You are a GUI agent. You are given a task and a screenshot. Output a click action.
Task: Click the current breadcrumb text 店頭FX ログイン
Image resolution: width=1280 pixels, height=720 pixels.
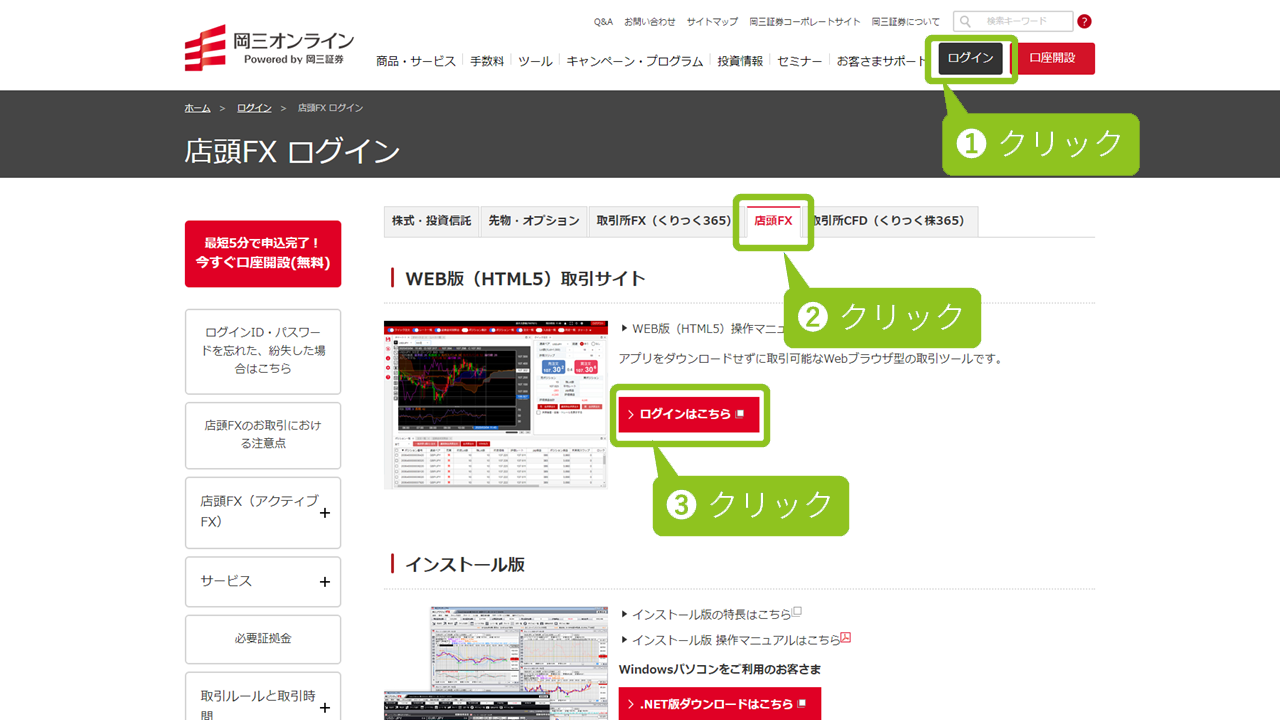(x=330, y=107)
